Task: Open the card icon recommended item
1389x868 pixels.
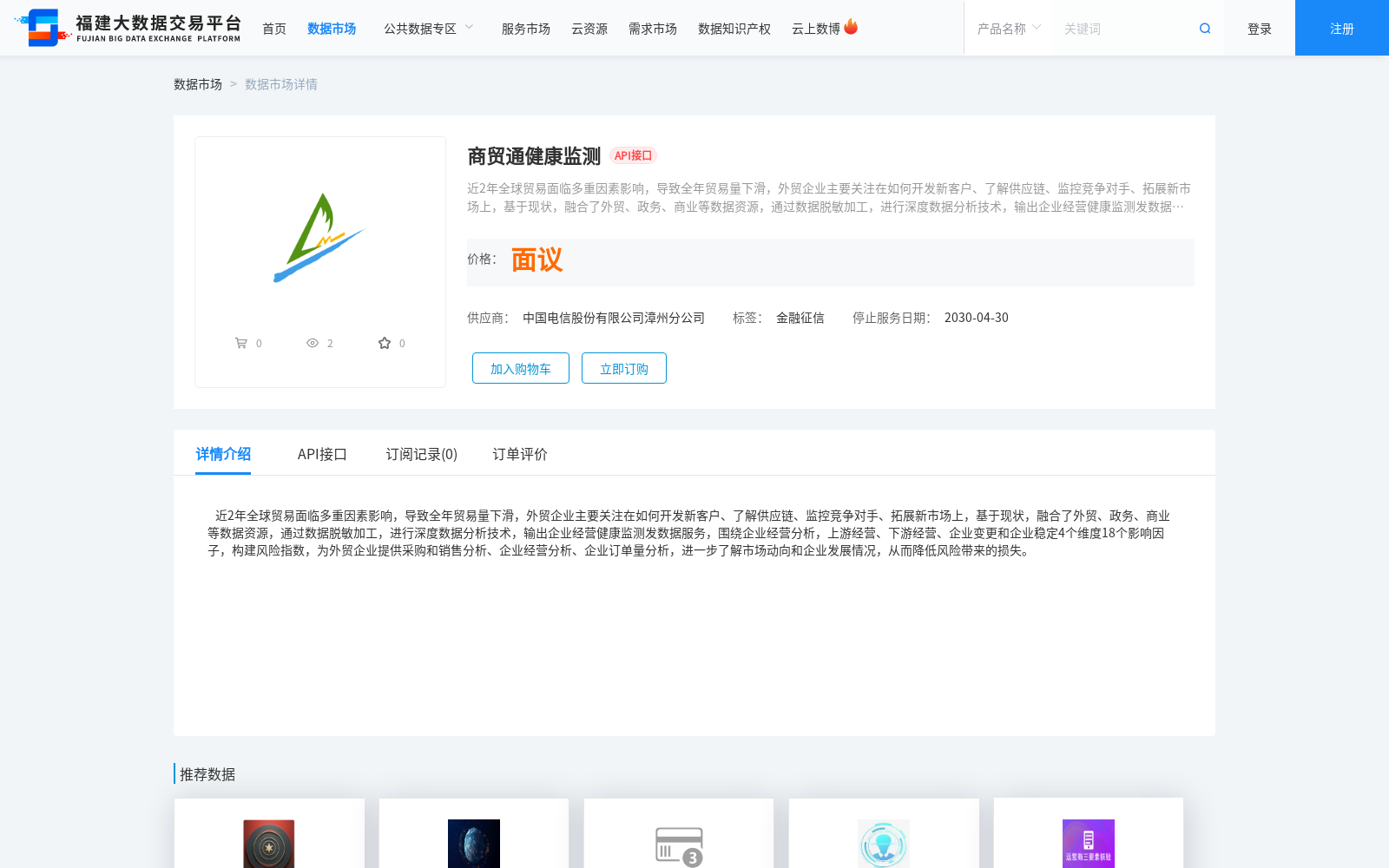Action: (679, 846)
